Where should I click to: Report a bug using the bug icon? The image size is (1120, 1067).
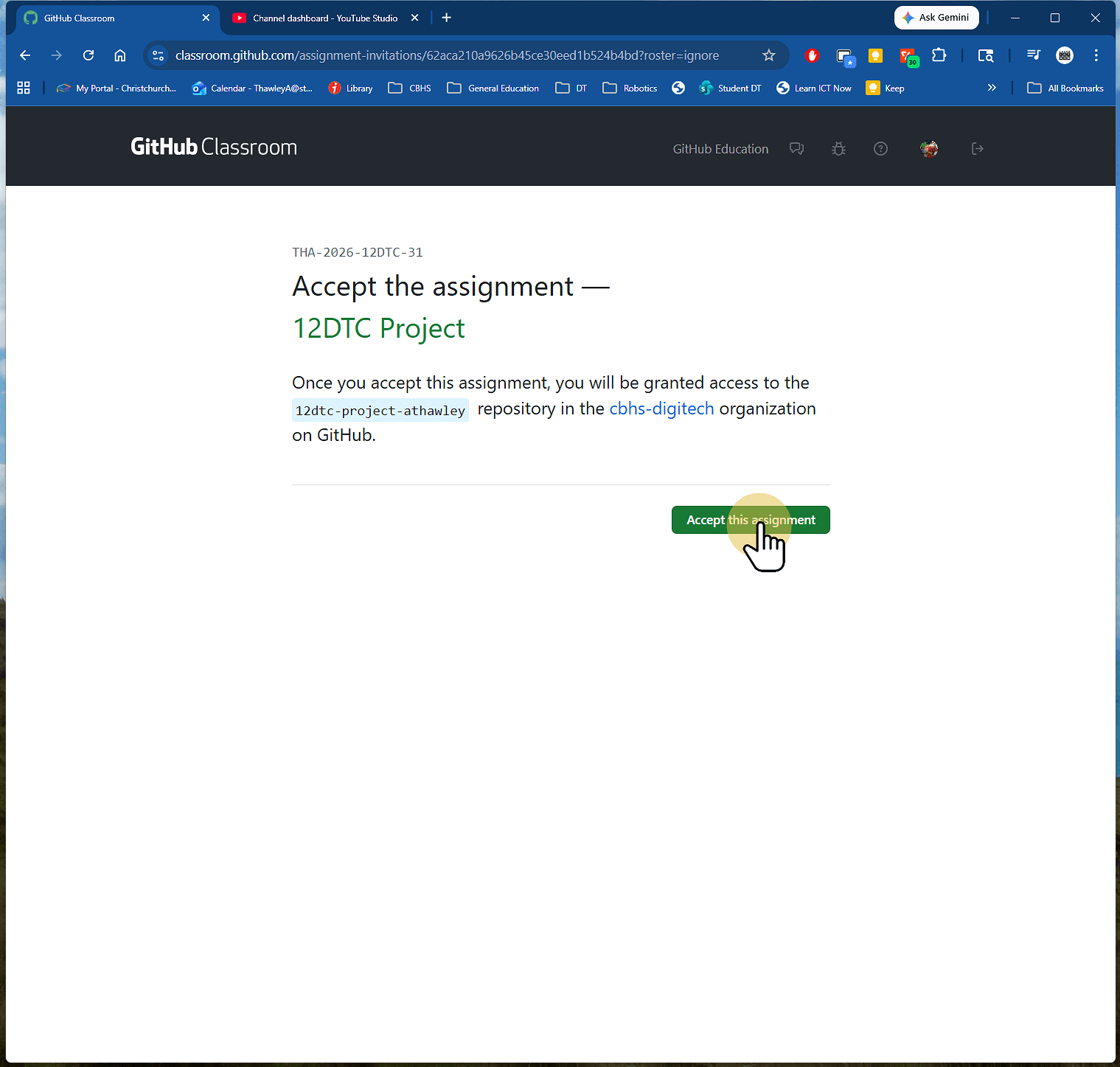[838, 148]
